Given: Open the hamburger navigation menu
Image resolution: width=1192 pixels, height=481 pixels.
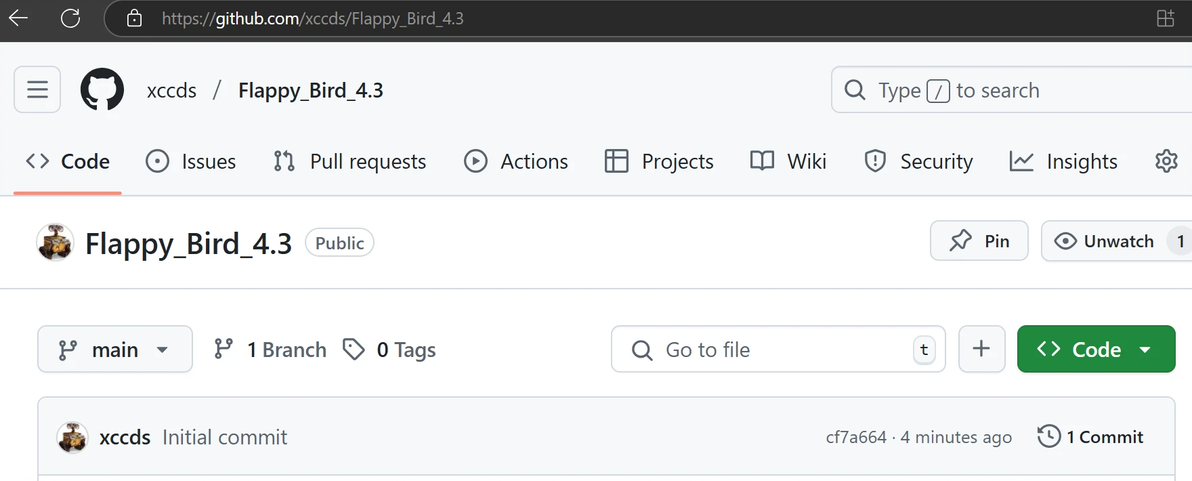Looking at the screenshot, I should (x=37, y=90).
